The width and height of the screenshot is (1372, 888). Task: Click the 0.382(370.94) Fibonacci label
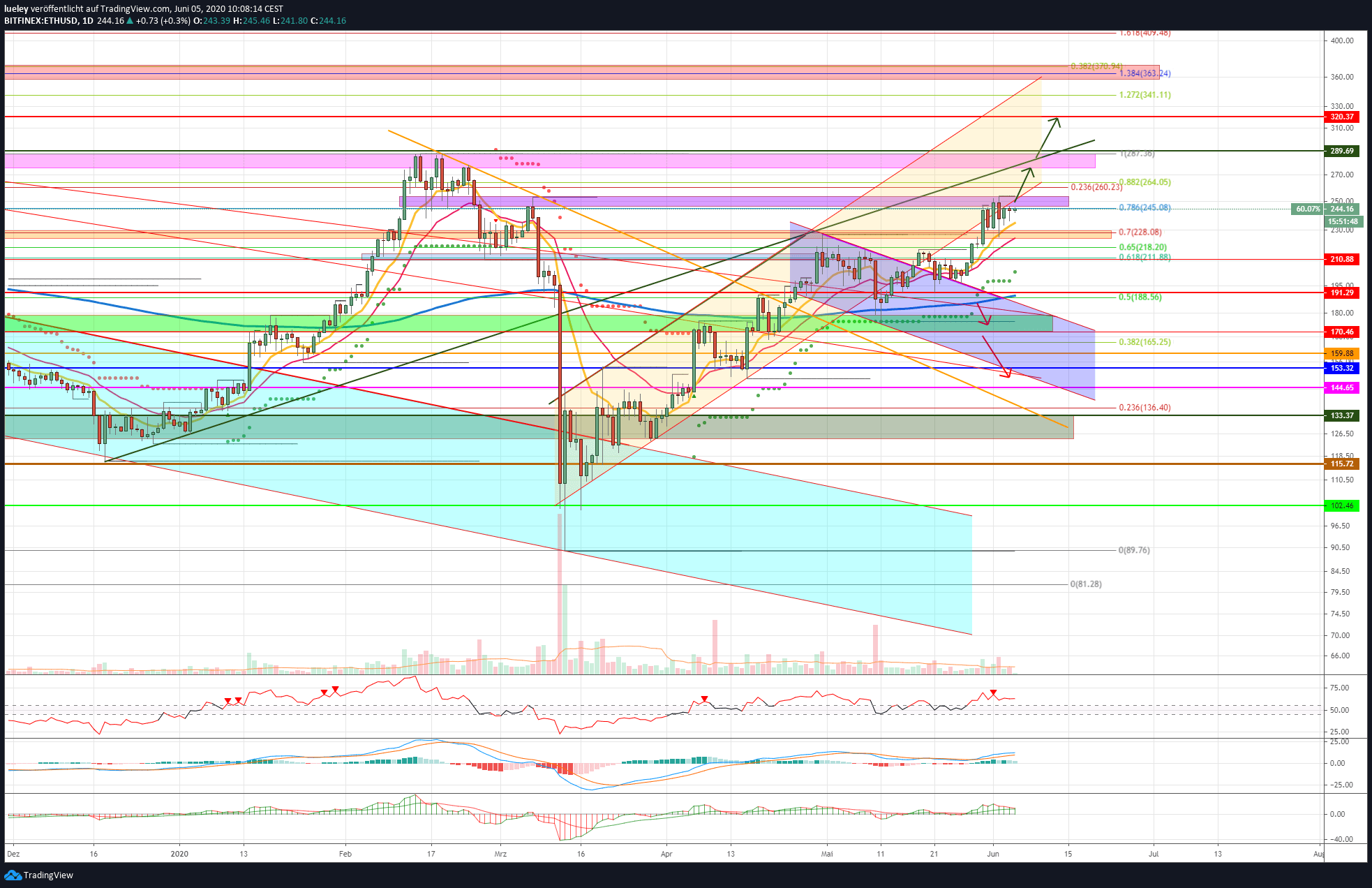1096,66
